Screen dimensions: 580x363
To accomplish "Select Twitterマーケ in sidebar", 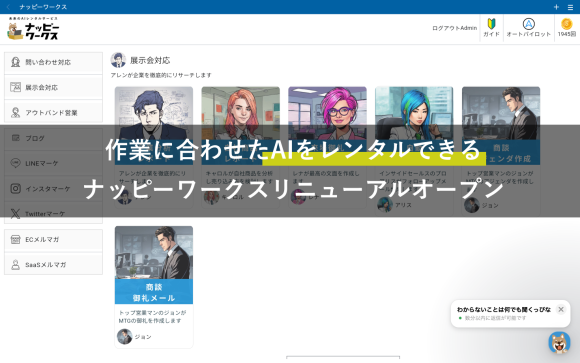I will tap(53, 214).
